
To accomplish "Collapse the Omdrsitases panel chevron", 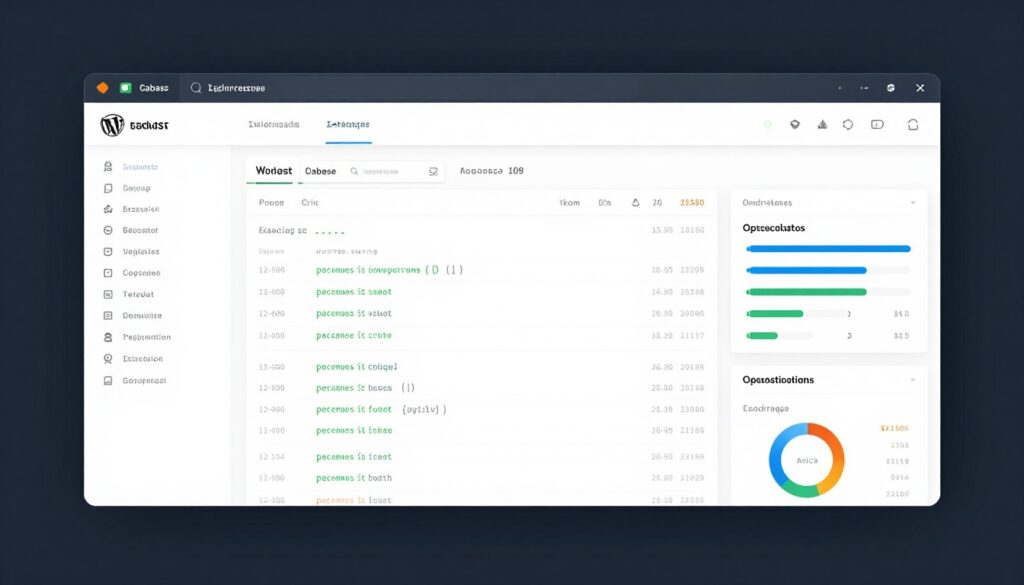I will click(x=913, y=202).
